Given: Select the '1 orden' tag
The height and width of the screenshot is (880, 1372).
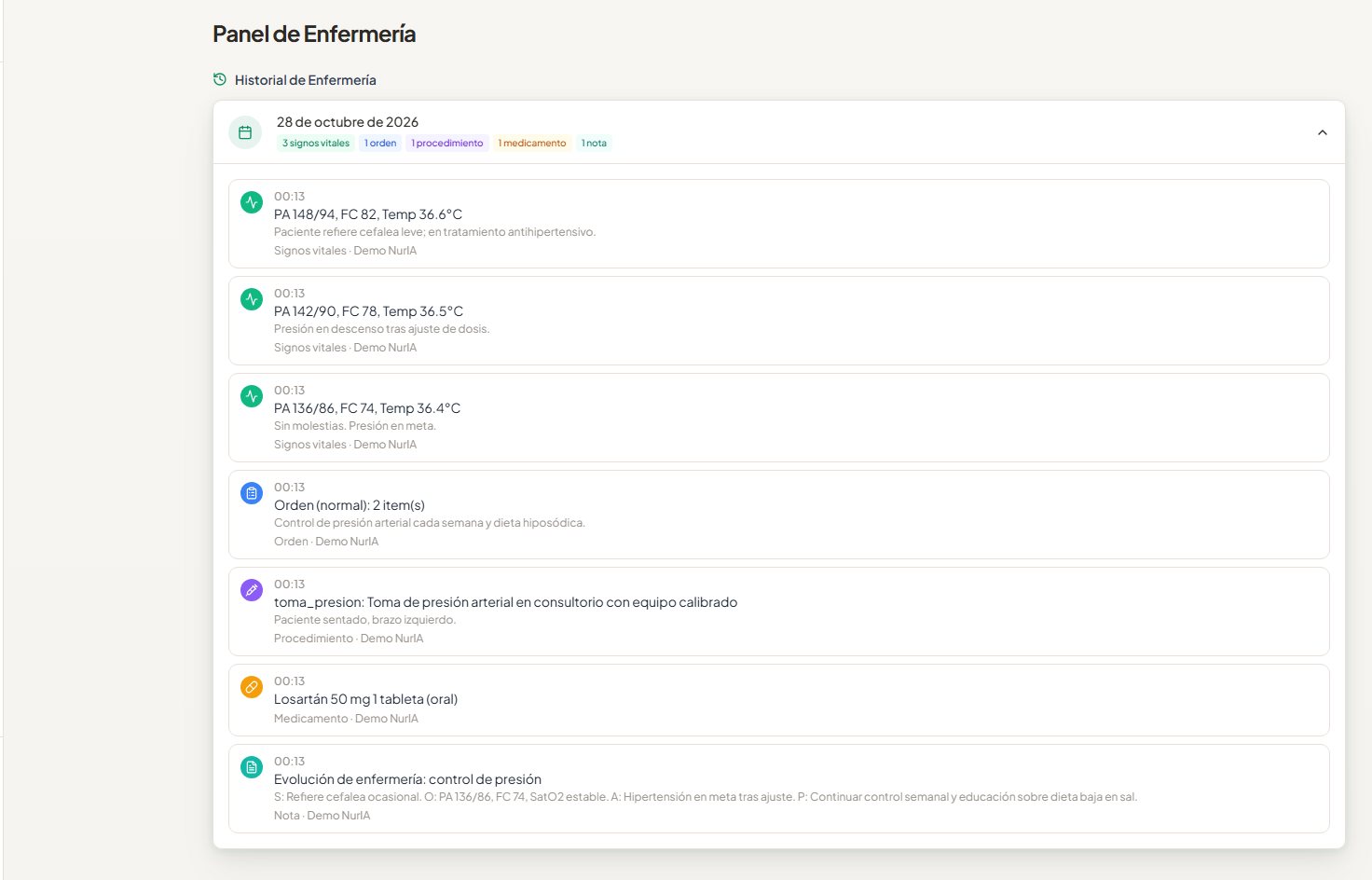Looking at the screenshot, I should tap(380, 144).
